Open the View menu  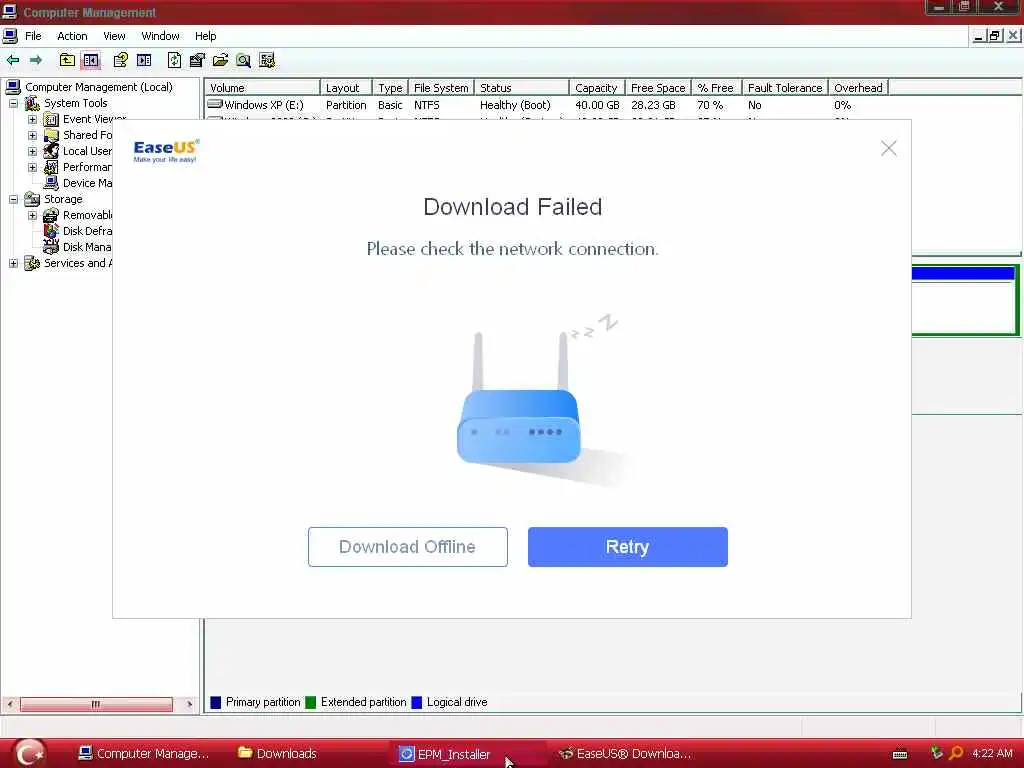coord(114,36)
